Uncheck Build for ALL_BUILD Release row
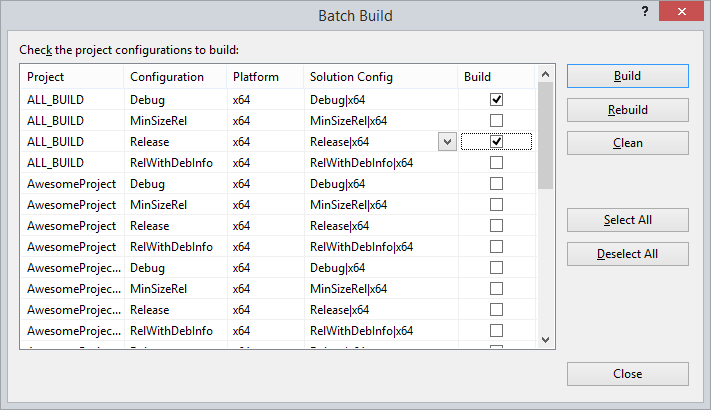This screenshot has height=410, width=711. (496, 142)
